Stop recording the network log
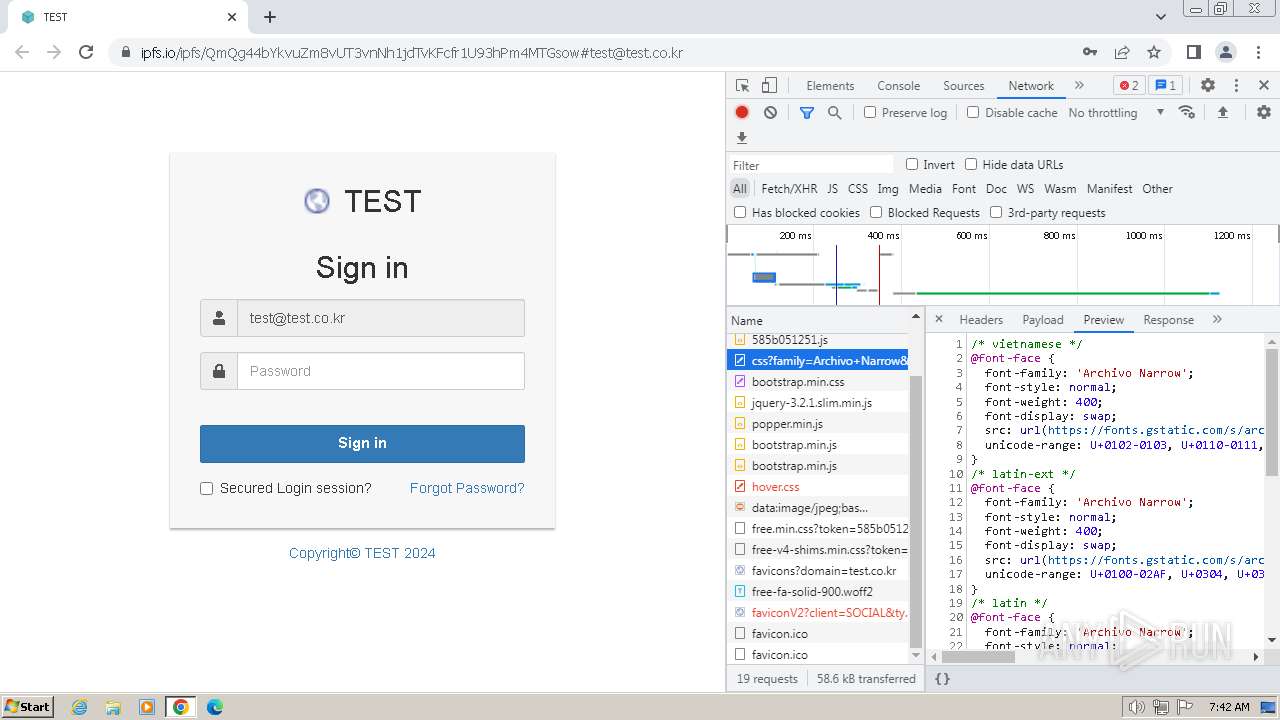This screenshot has width=1280, height=720. [x=742, y=113]
